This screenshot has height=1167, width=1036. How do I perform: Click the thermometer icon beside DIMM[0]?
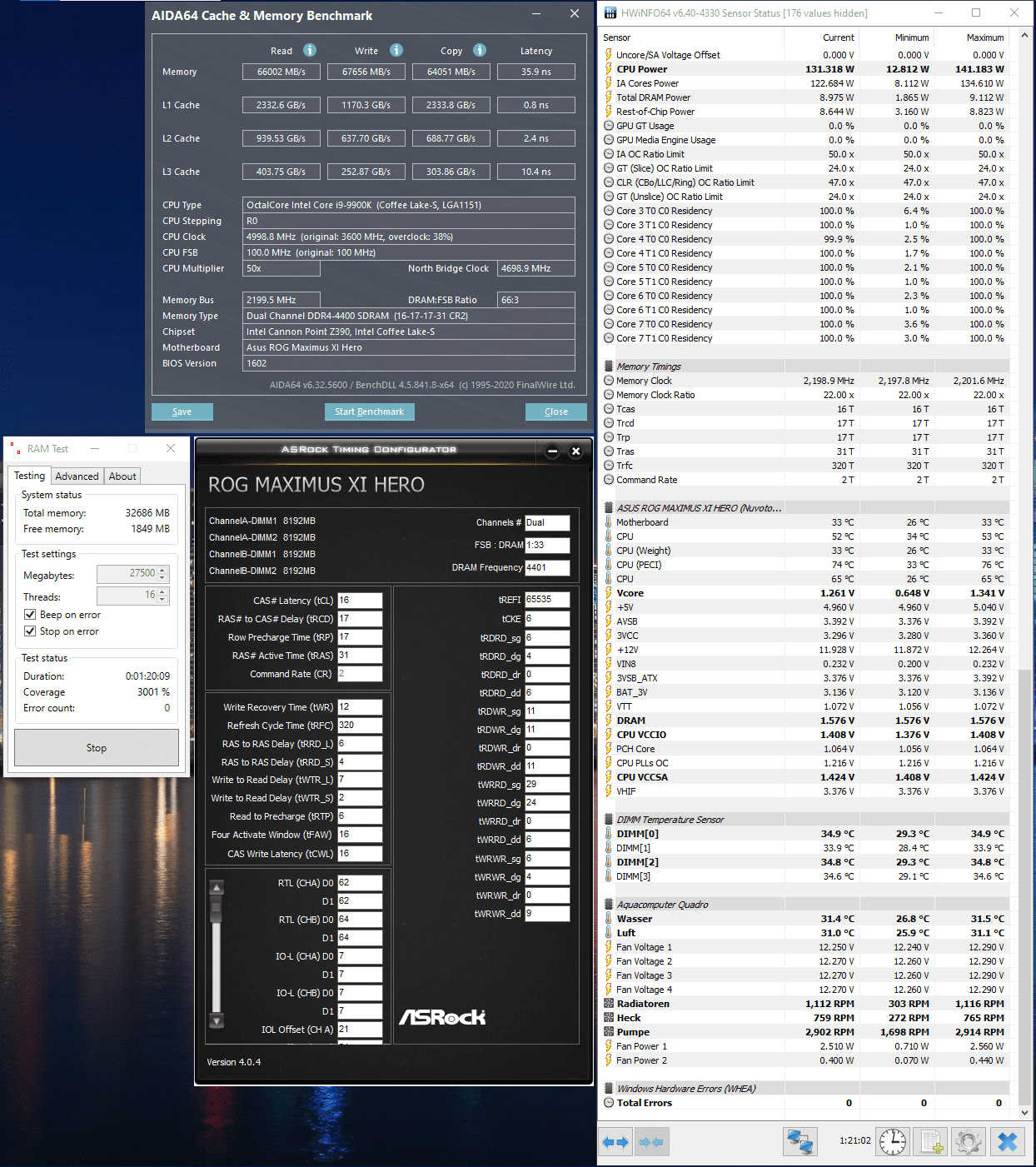pos(609,834)
